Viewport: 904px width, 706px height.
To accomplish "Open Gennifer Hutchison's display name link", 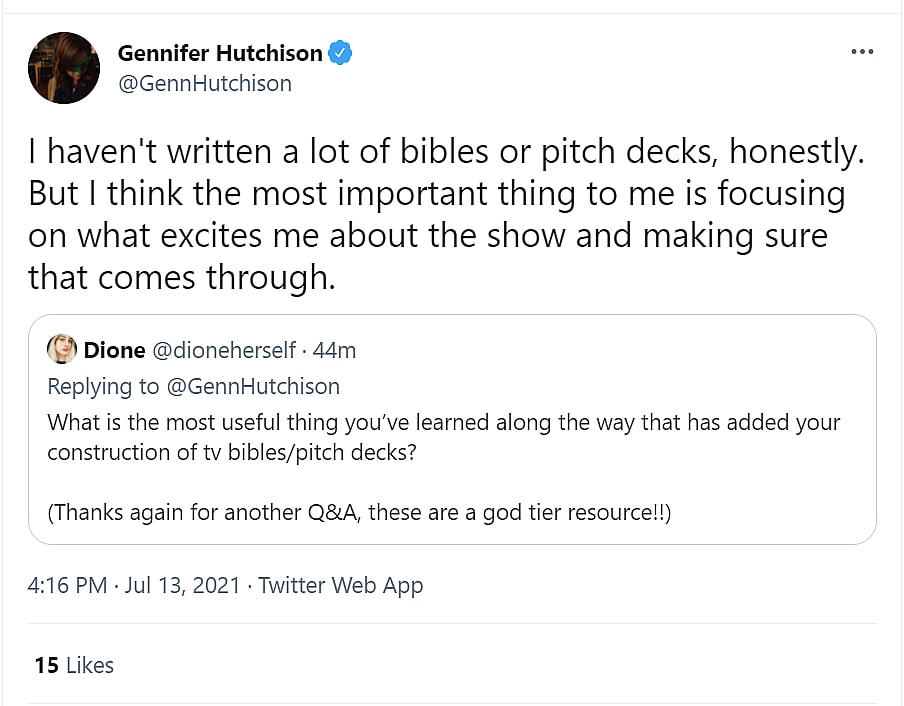I will [x=220, y=52].
